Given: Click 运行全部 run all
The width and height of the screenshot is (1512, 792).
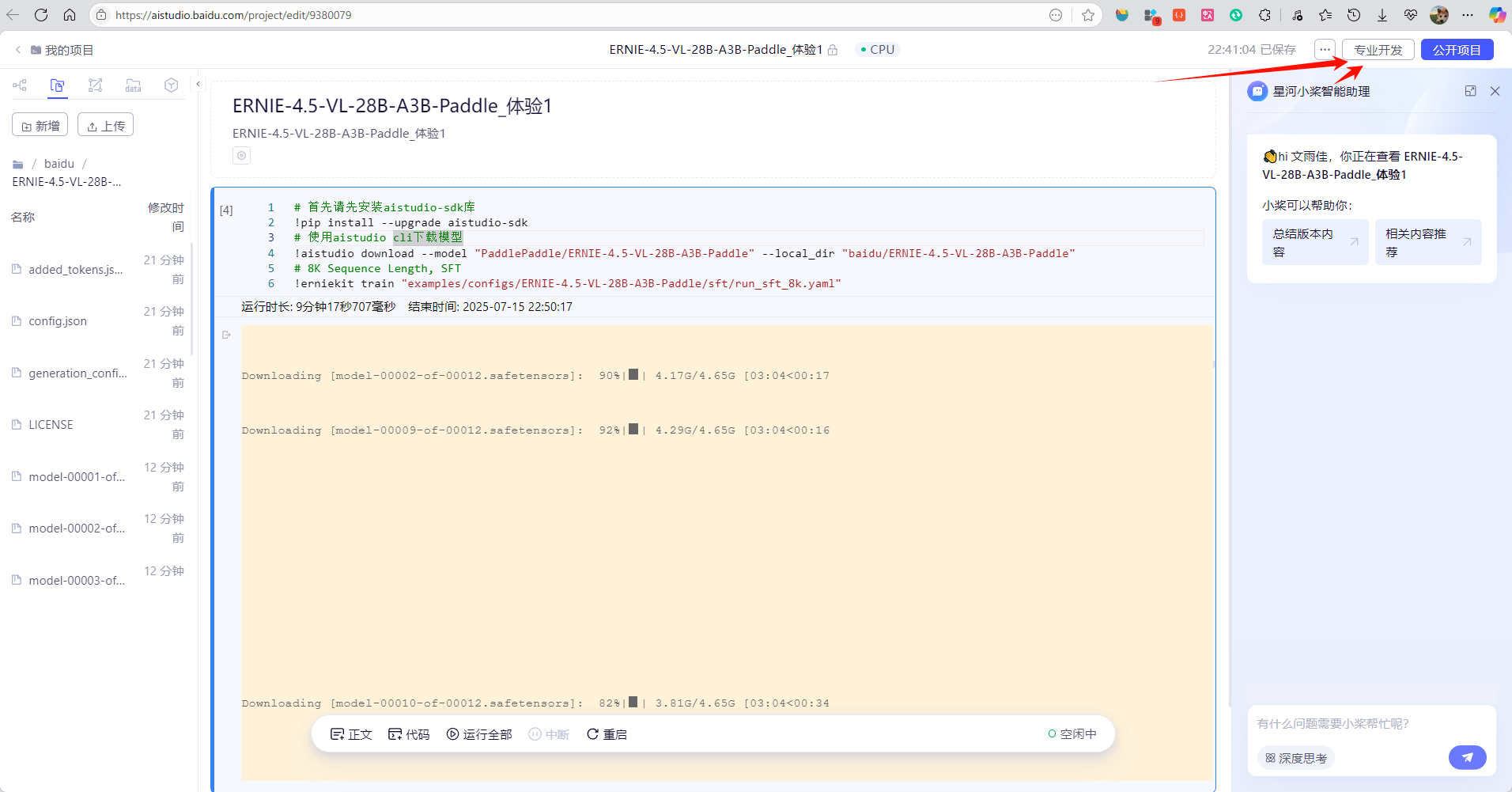Looking at the screenshot, I should (x=479, y=734).
